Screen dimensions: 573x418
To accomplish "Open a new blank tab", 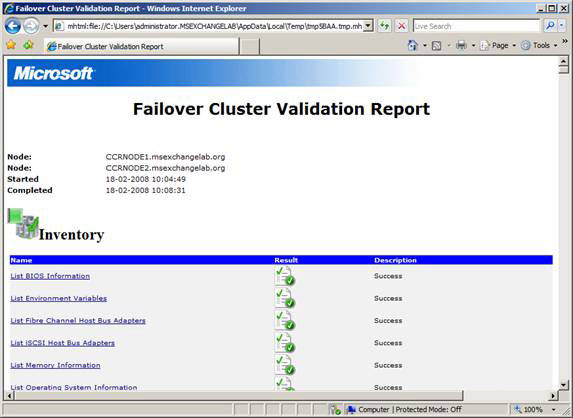I will coord(250,47).
